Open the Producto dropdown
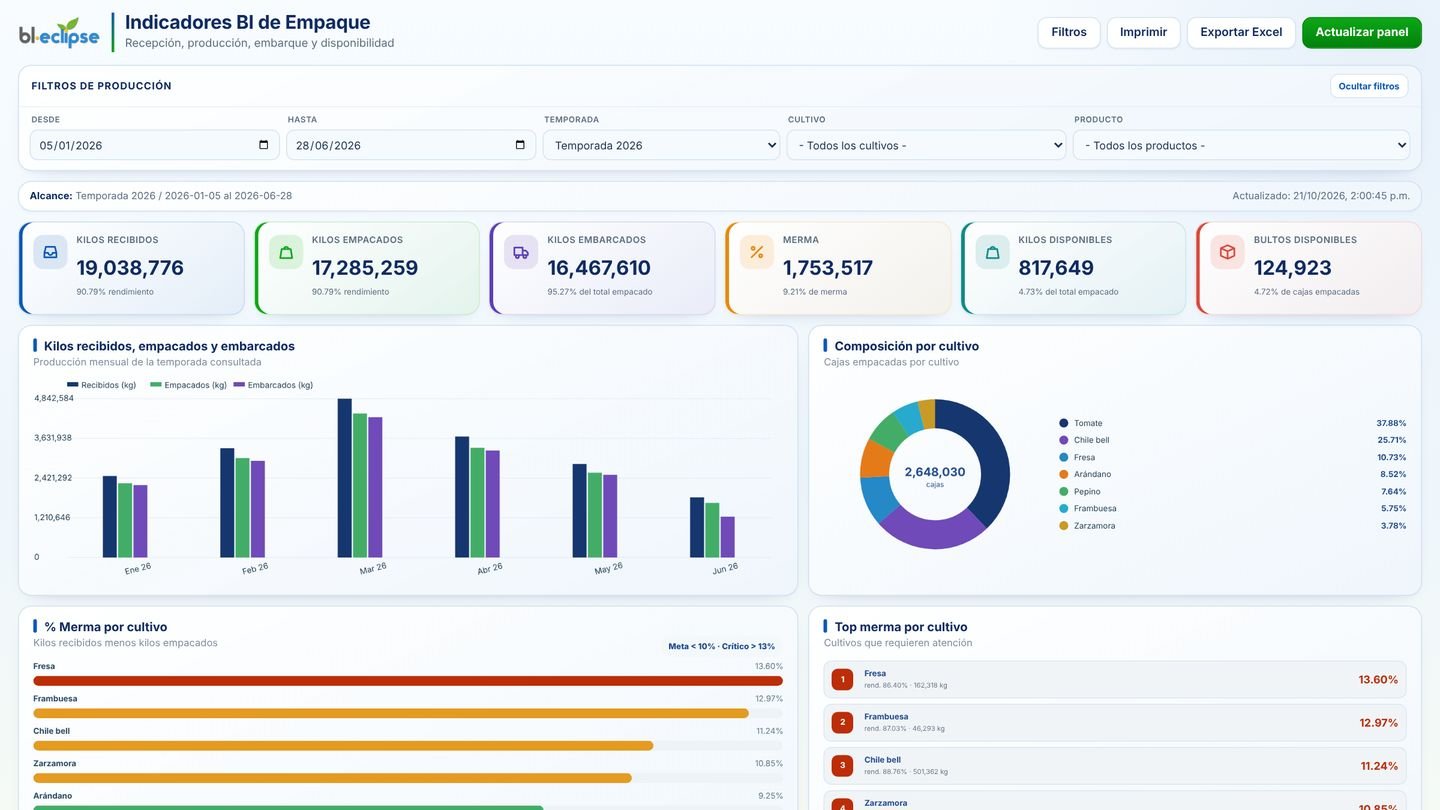1440x810 pixels. (x=1241, y=145)
